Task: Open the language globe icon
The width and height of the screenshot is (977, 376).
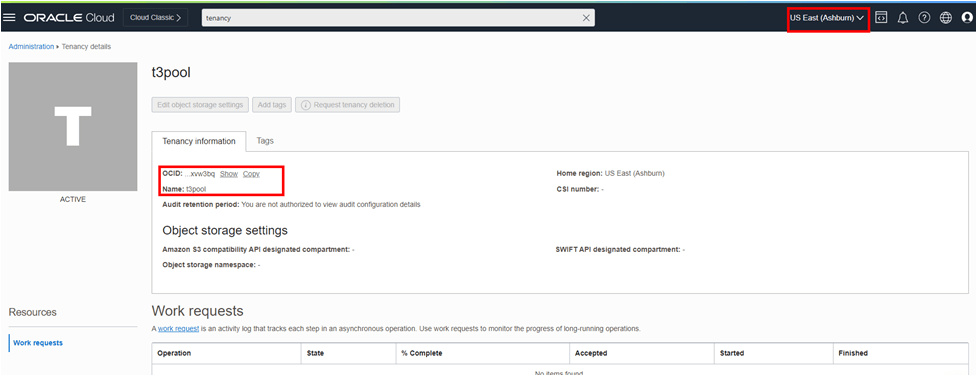Action: [946, 17]
